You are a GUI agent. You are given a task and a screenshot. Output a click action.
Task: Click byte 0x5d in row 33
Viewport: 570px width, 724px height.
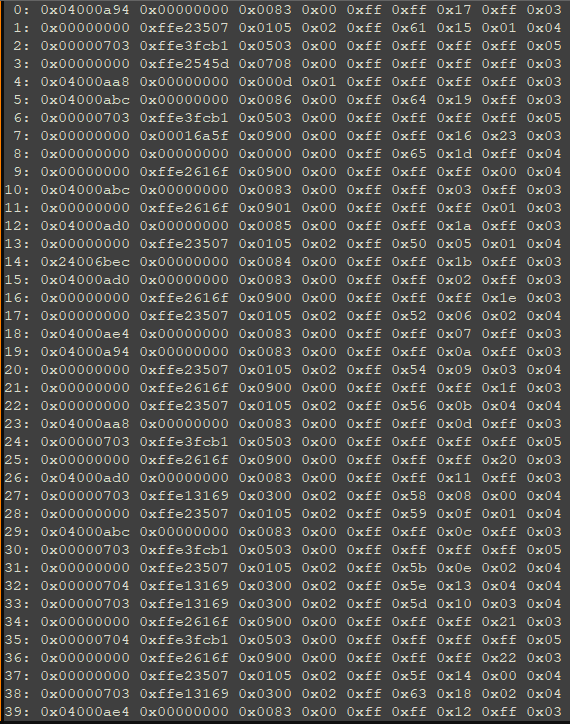click(409, 604)
